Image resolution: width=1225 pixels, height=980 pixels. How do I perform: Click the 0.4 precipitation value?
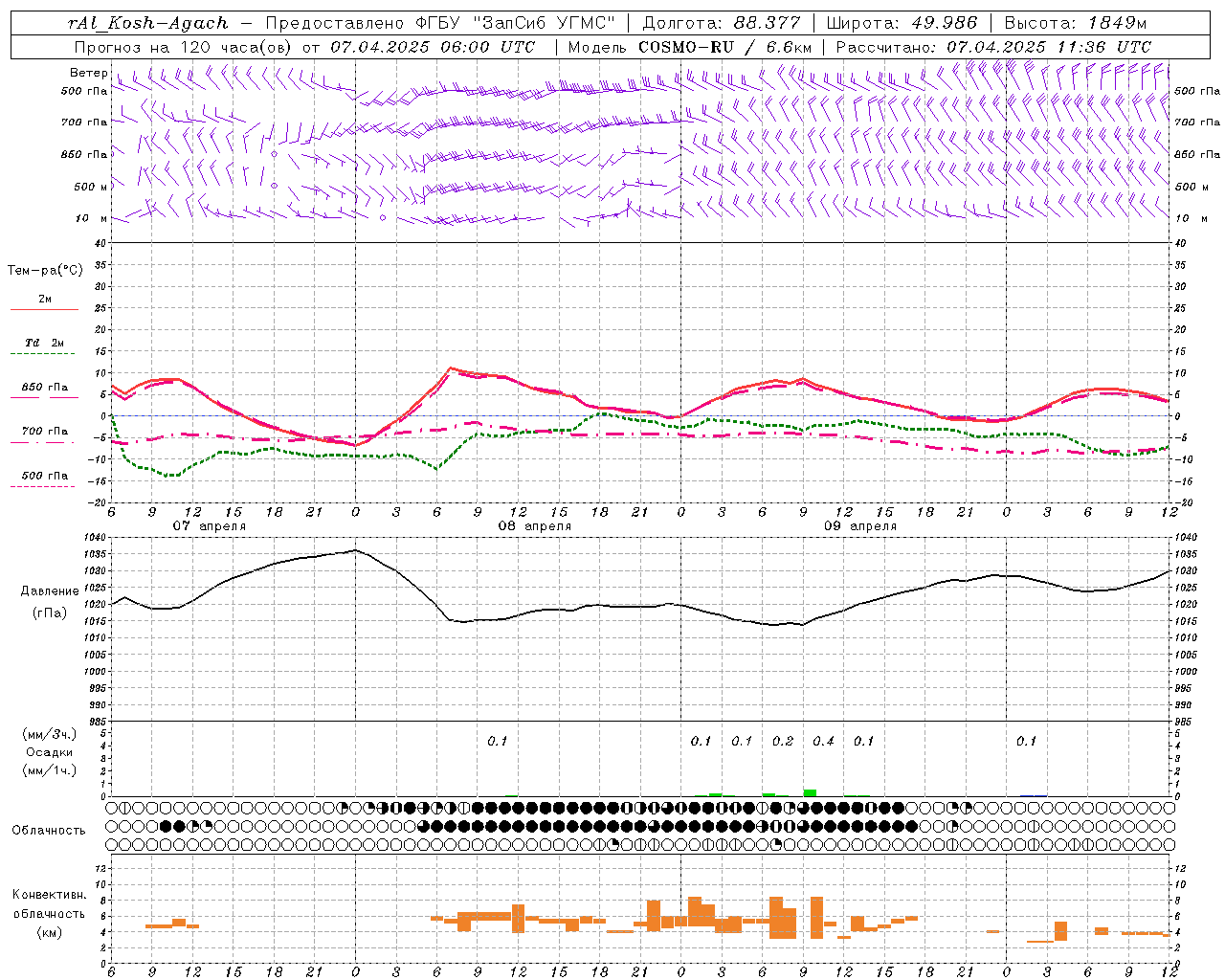pos(823,741)
